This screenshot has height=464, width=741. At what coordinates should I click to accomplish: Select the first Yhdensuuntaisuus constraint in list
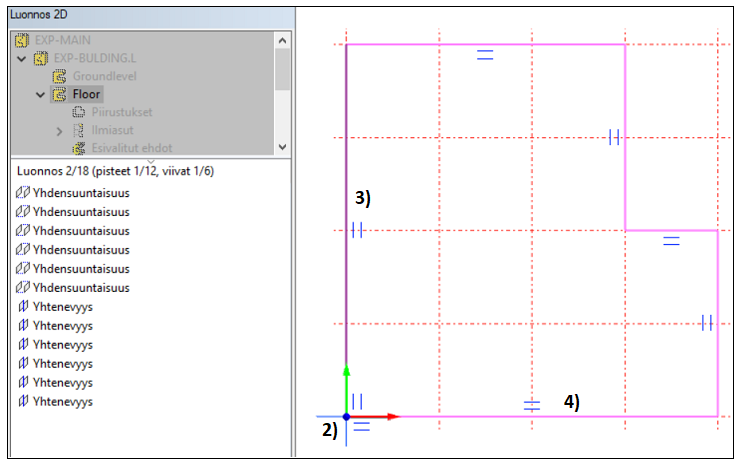(x=80, y=193)
